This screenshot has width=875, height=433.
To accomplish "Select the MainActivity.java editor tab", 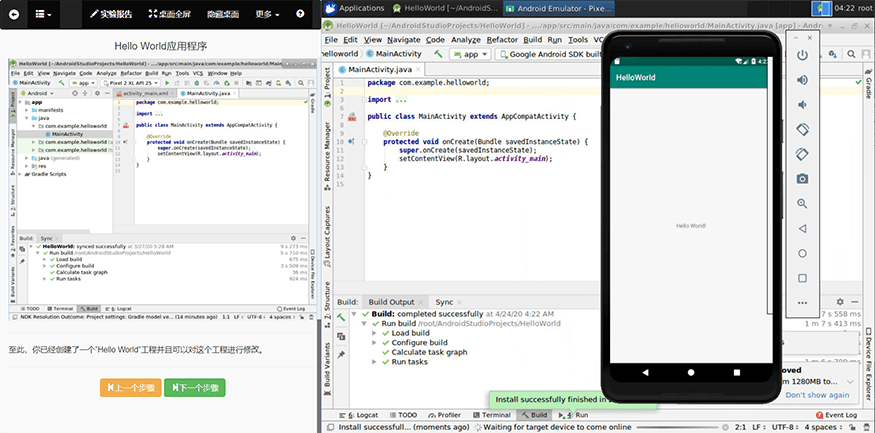I will point(379,70).
